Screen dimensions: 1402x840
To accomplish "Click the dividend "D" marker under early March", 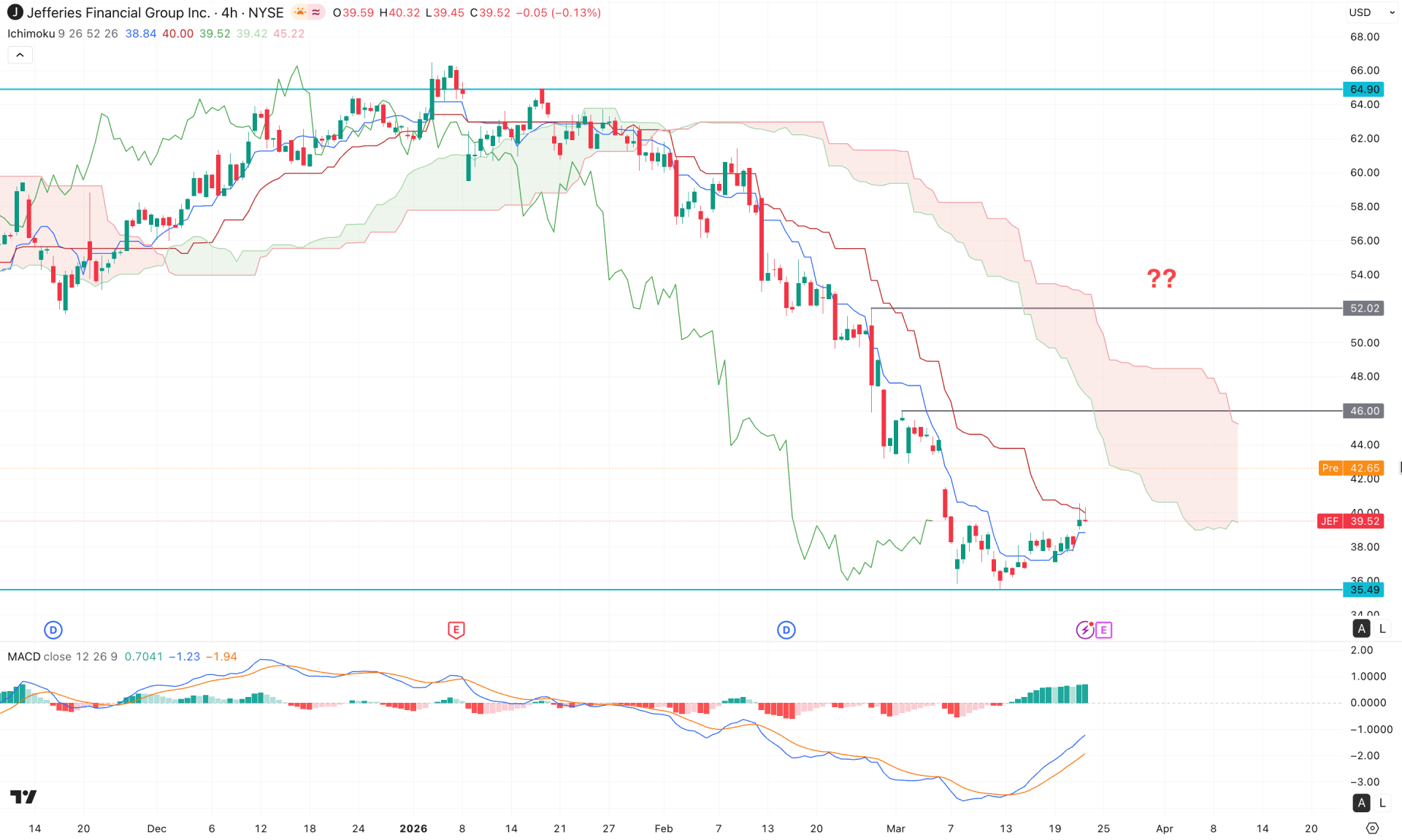I will tap(786, 629).
